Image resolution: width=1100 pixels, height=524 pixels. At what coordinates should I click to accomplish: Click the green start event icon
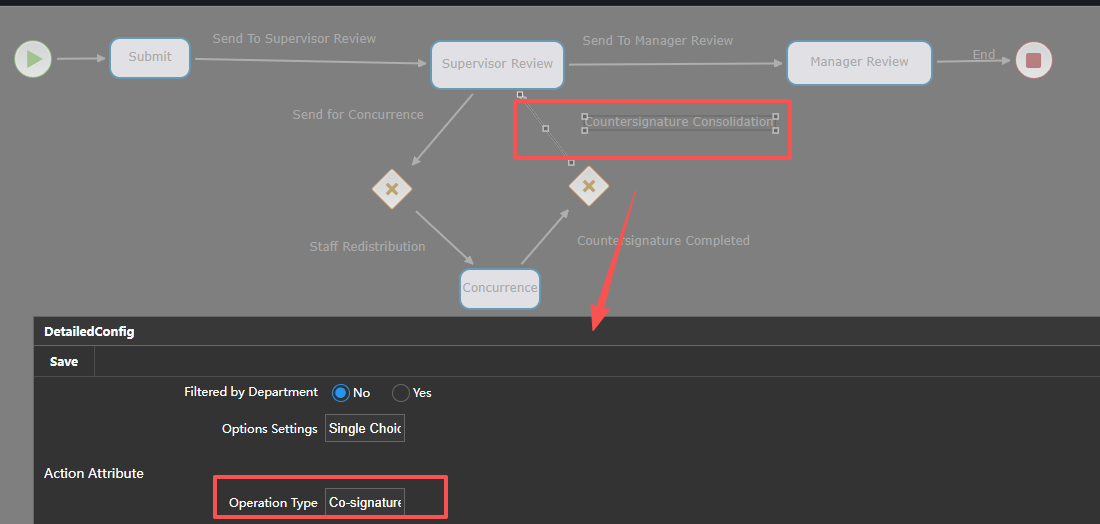pos(33,59)
